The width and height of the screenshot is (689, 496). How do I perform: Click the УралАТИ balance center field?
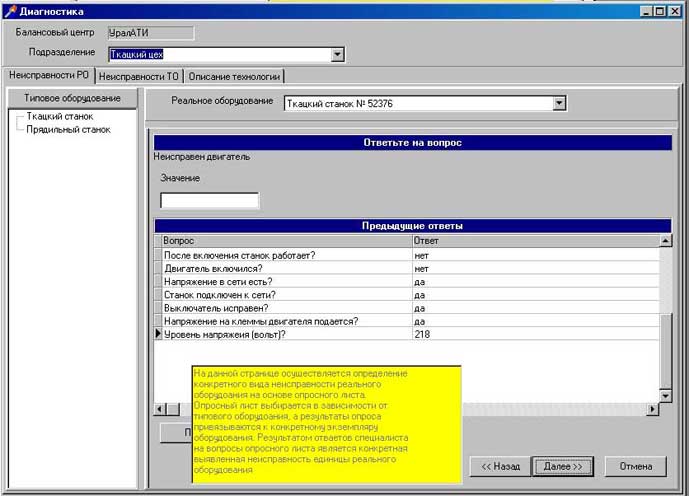point(151,33)
